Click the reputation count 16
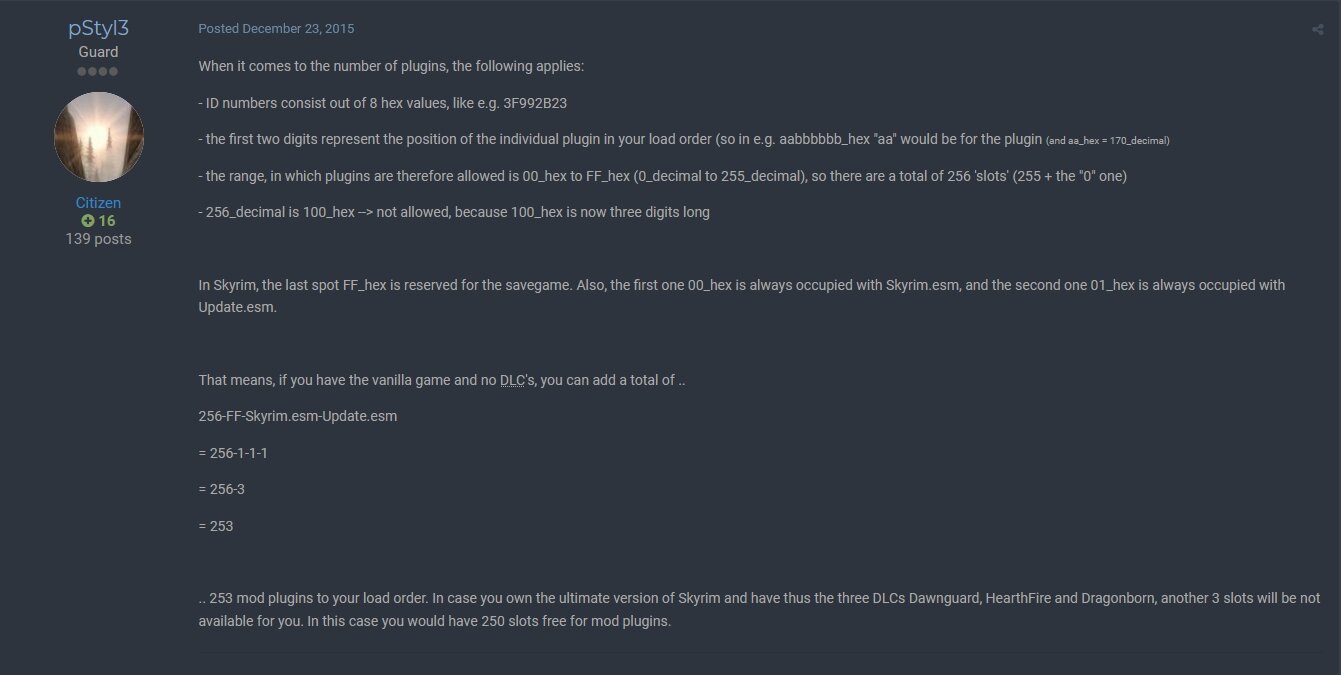Screen dimensions: 1341x675 click(107, 221)
